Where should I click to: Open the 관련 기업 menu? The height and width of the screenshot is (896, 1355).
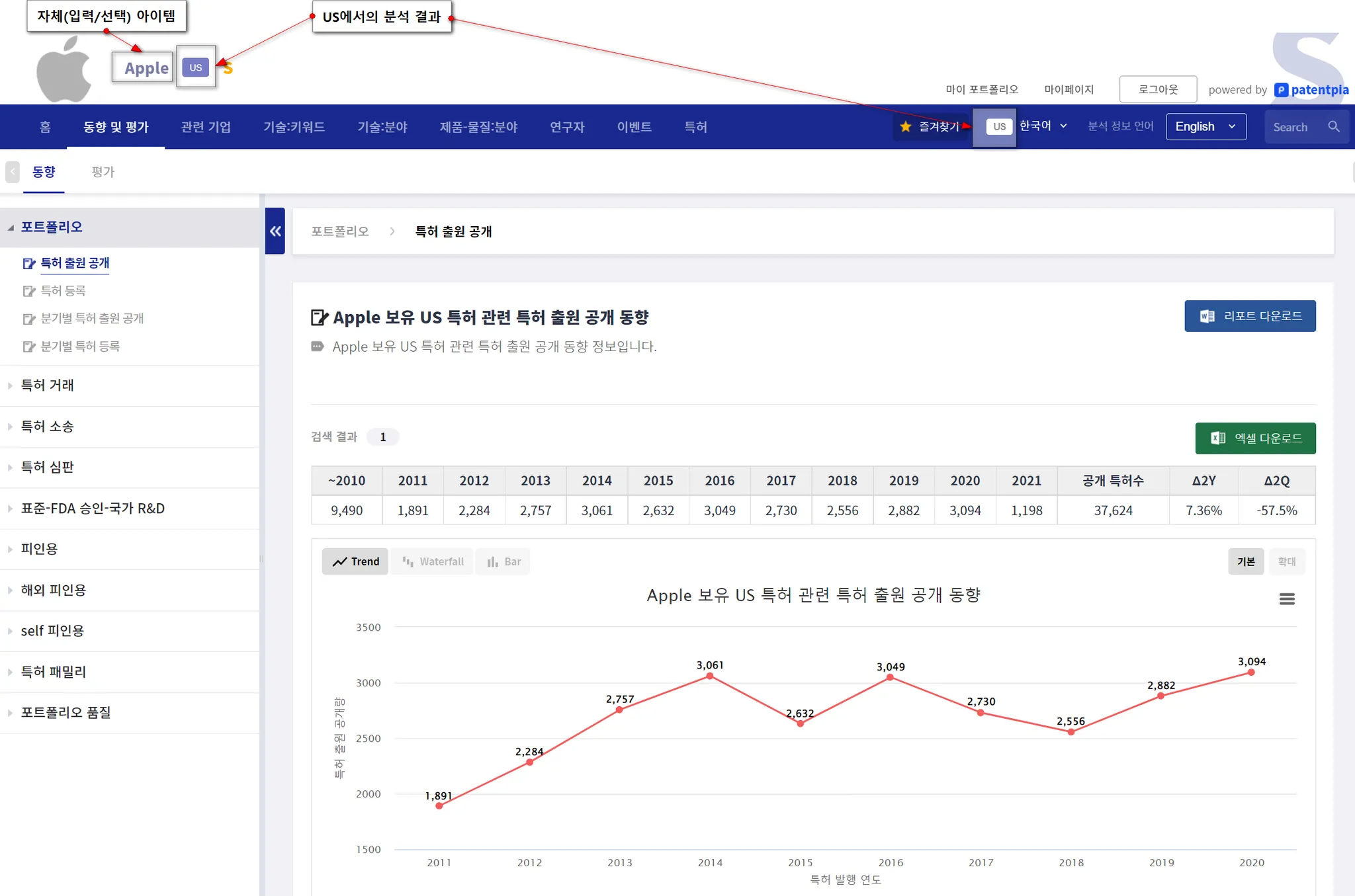pyautogui.click(x=206, y=126)
